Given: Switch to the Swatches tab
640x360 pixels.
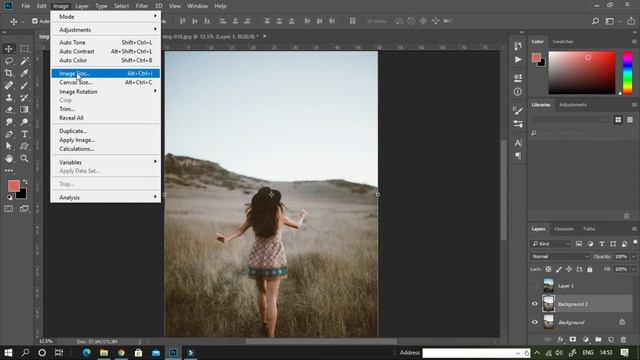Looking at the screenshot, I should pyautogui.click(x=563, y=42).
